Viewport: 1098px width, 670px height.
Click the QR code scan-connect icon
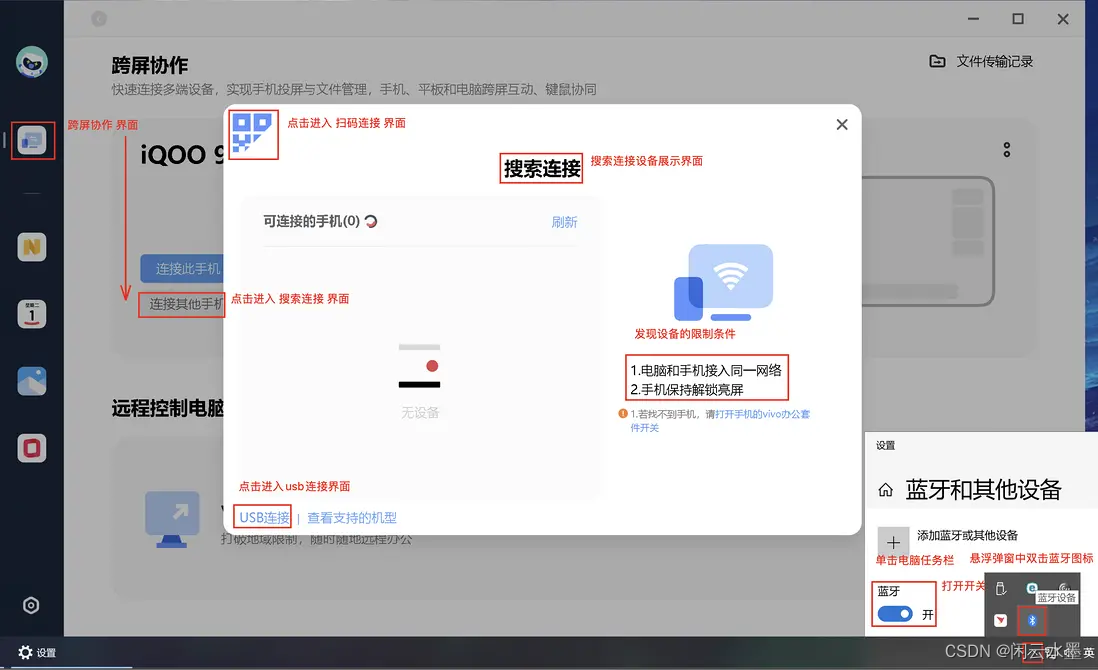[253, 134]
